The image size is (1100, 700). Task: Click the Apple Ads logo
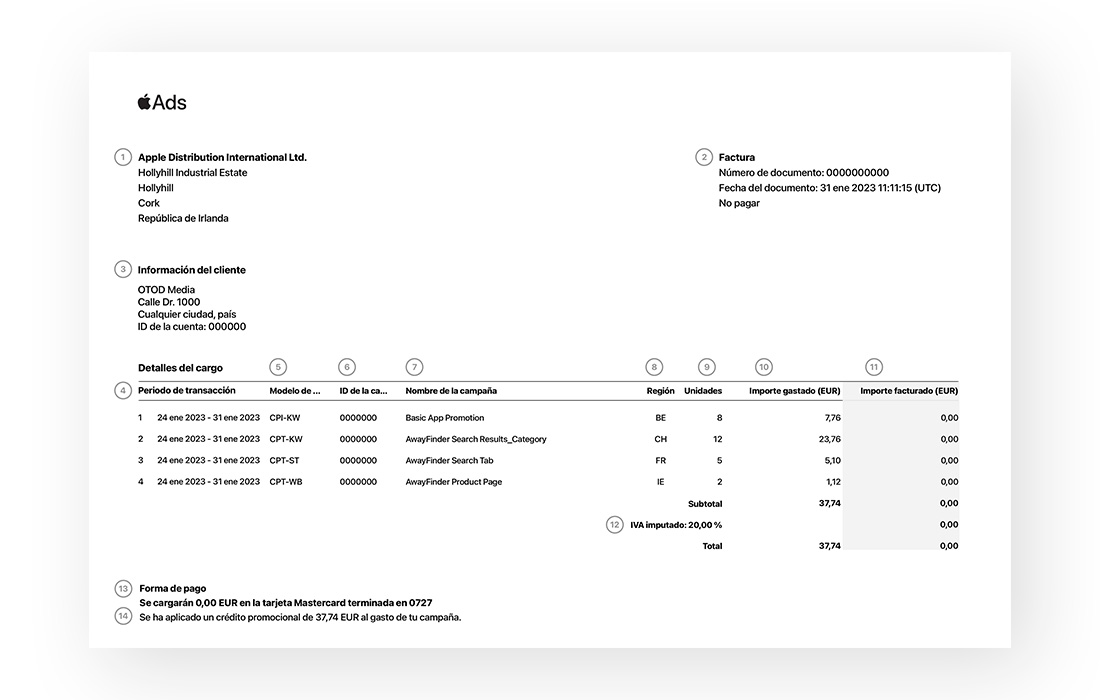point(161,102)
